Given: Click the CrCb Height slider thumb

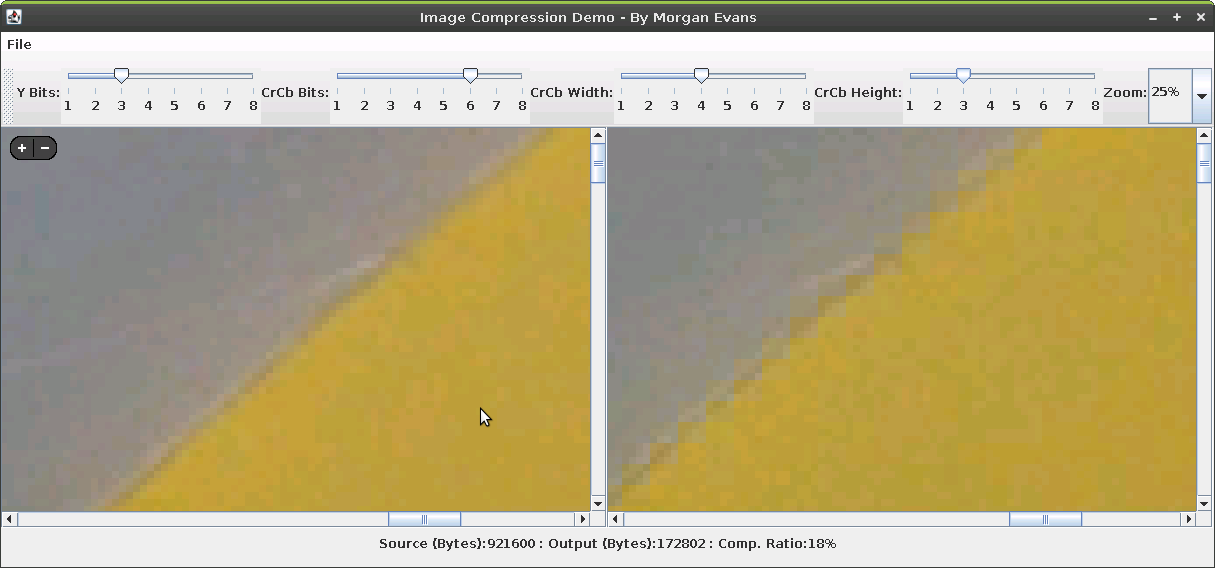Looking at the screenshot, I should [963, 75].
